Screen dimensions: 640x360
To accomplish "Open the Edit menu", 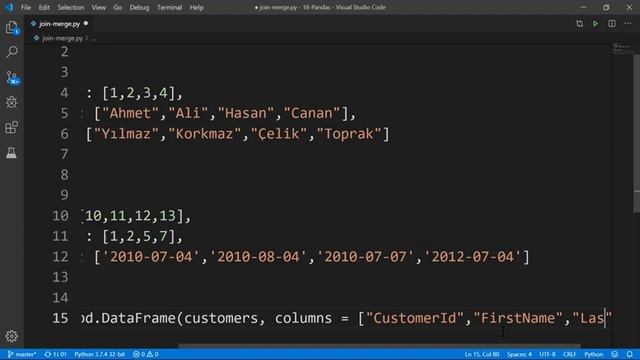I will tap(44, 7).
